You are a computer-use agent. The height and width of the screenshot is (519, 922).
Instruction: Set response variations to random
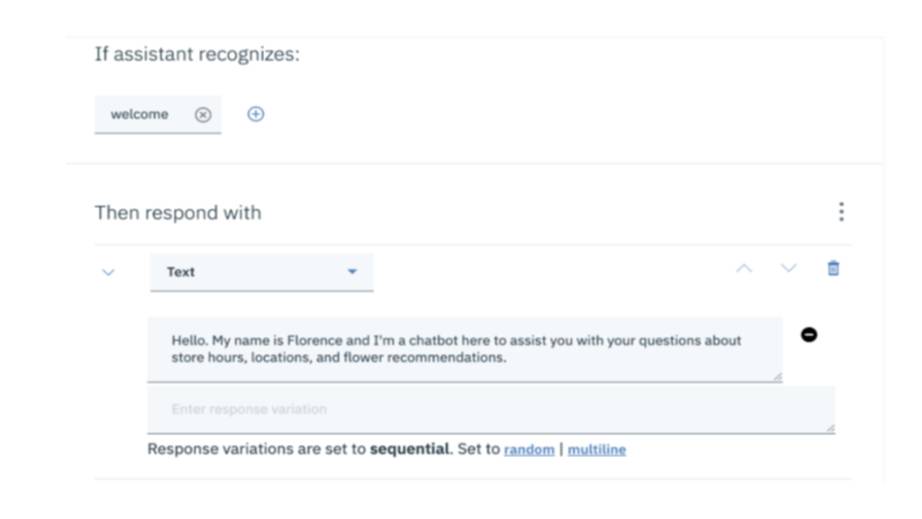tap(529, 450)
